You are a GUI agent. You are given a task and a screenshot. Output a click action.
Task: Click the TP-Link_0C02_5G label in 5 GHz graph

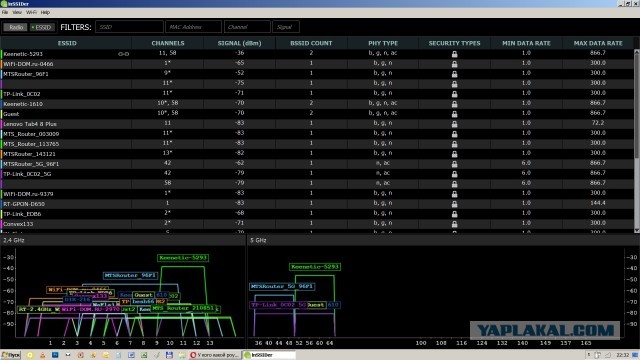278,305
